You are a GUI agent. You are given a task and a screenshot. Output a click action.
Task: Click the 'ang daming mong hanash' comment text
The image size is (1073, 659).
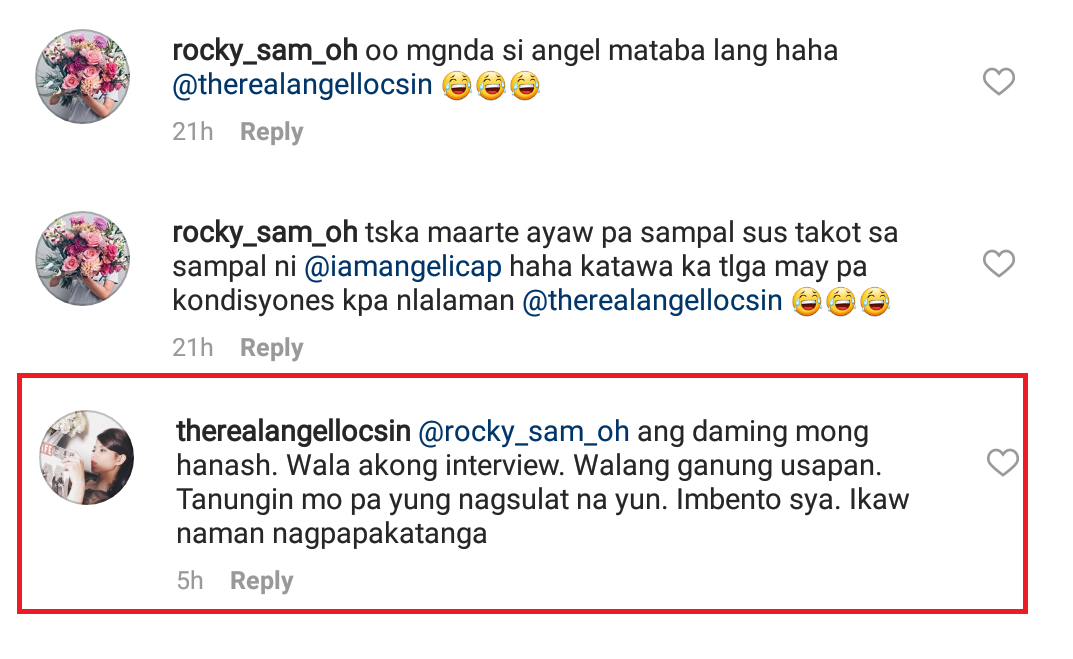(x=540, y=483)
